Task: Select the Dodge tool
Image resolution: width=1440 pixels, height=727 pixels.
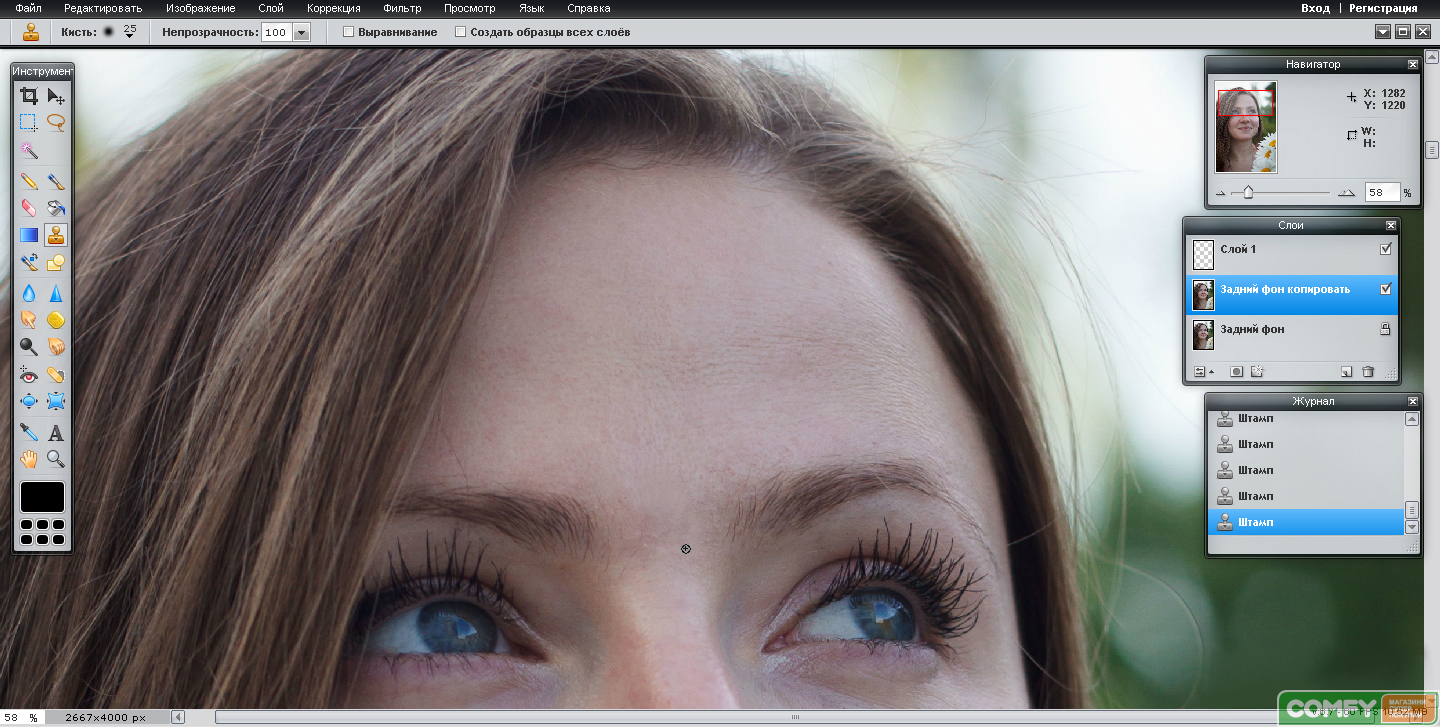Action: [29, 347]
